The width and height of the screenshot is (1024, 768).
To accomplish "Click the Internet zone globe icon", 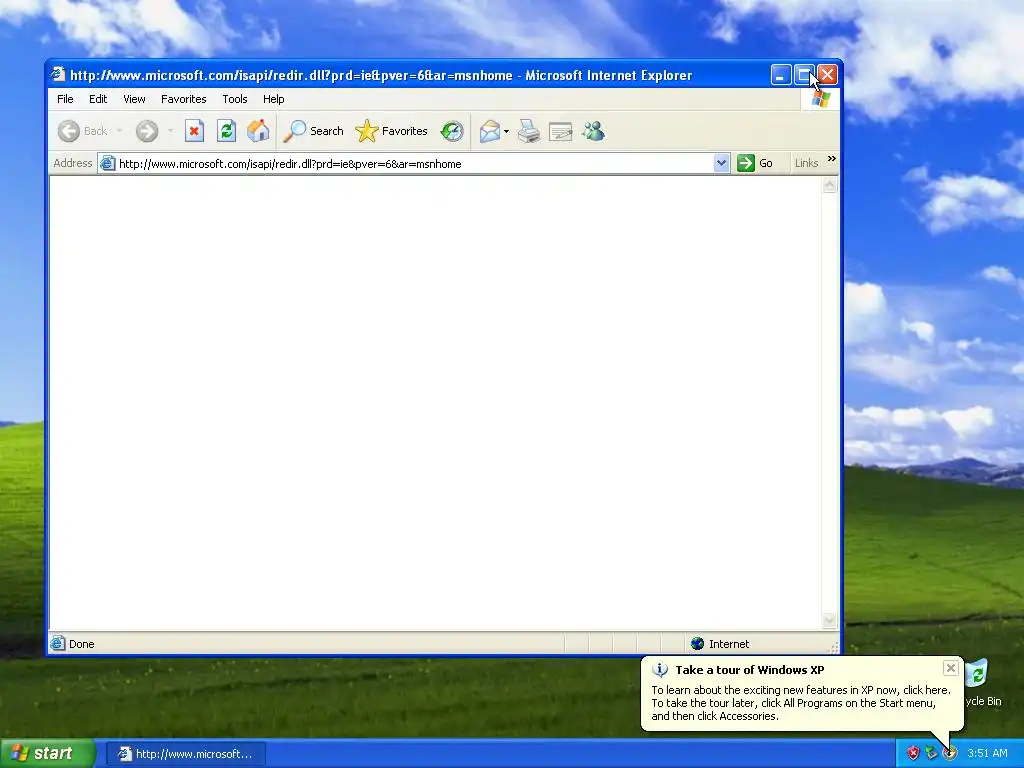I will (x=697, y=644).
